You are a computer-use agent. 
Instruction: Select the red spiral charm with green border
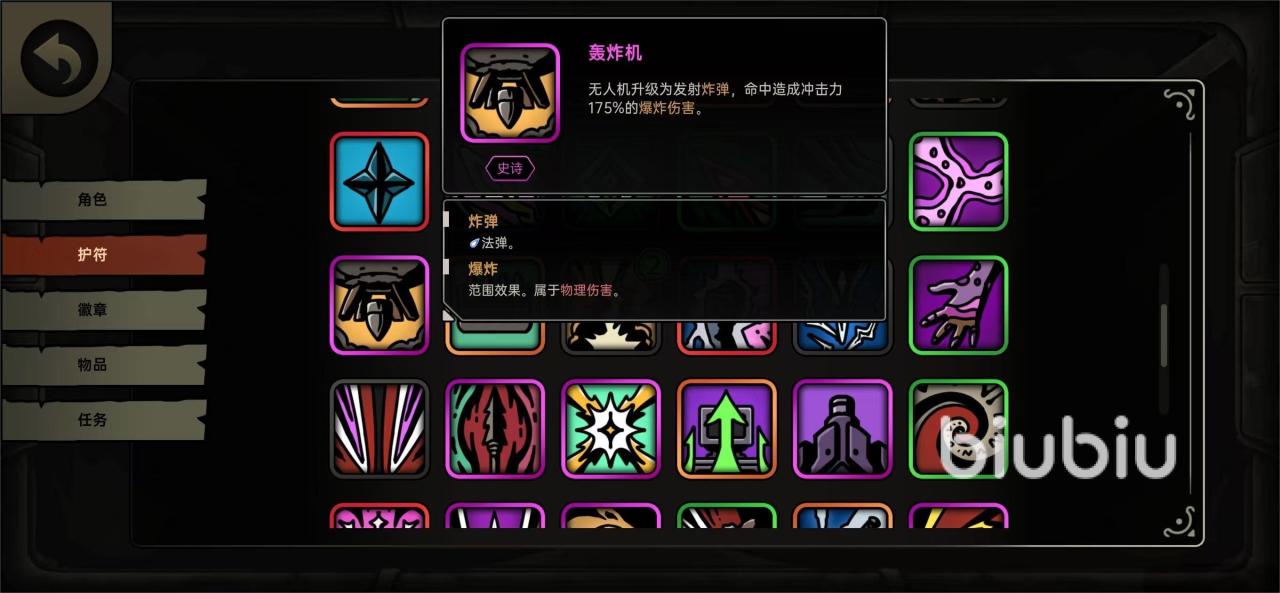[958, 429]
